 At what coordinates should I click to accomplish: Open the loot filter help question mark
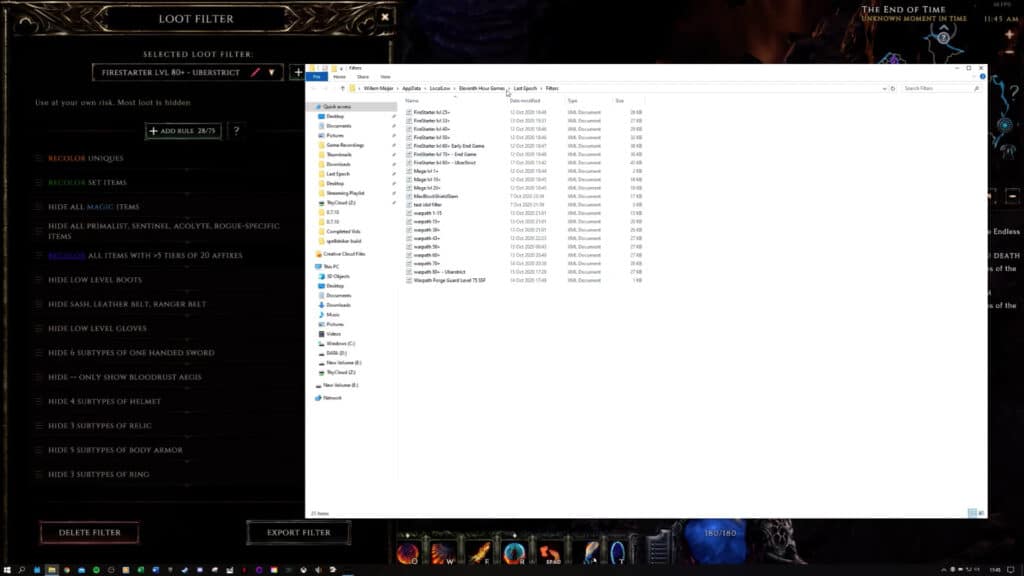point(236,131)
